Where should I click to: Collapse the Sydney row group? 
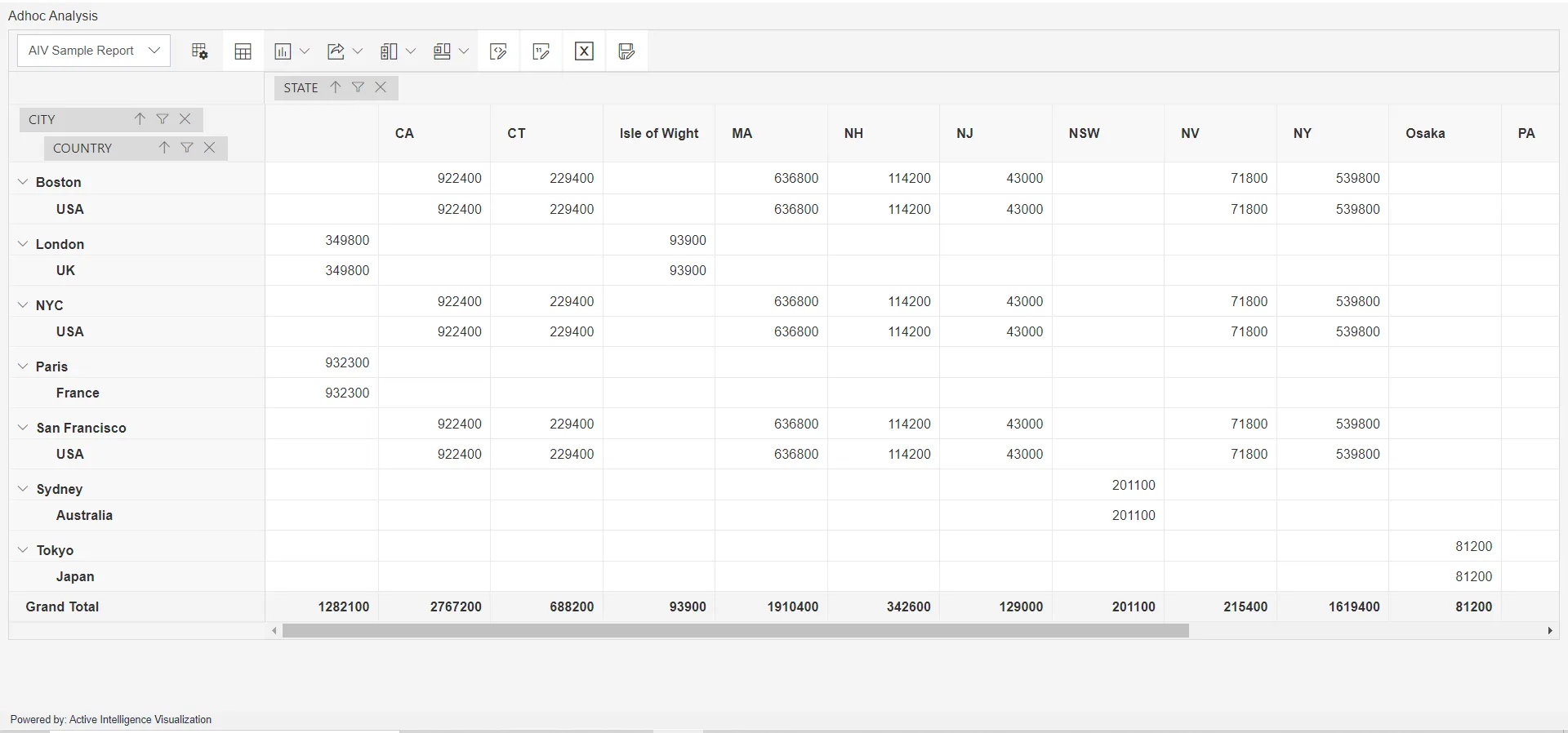point(23,489)
